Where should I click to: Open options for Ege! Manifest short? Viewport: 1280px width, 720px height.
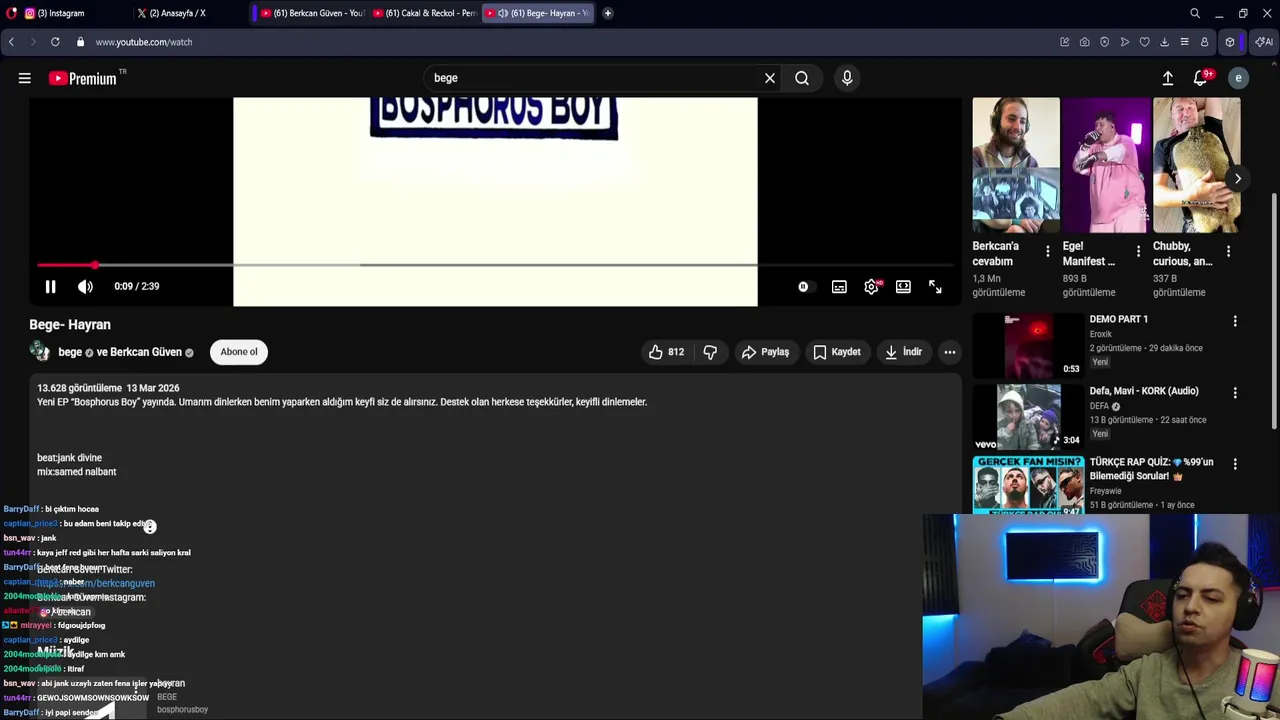[1138, 252]
